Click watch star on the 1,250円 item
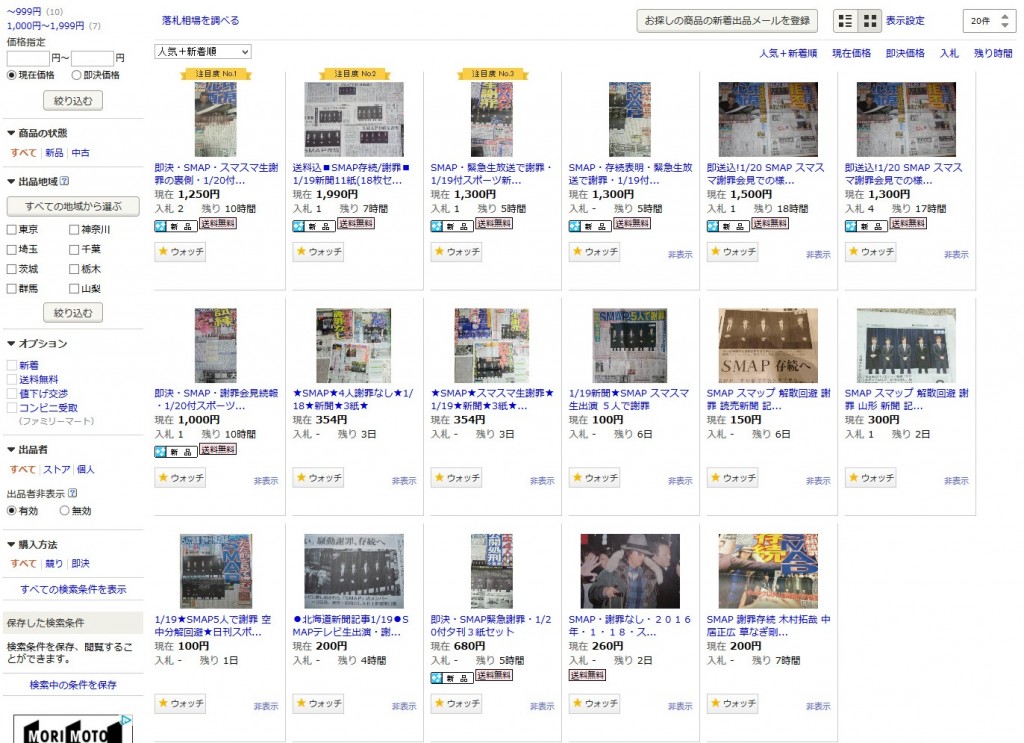This screenshot has width=1024, height=743. tap(163, 251)
